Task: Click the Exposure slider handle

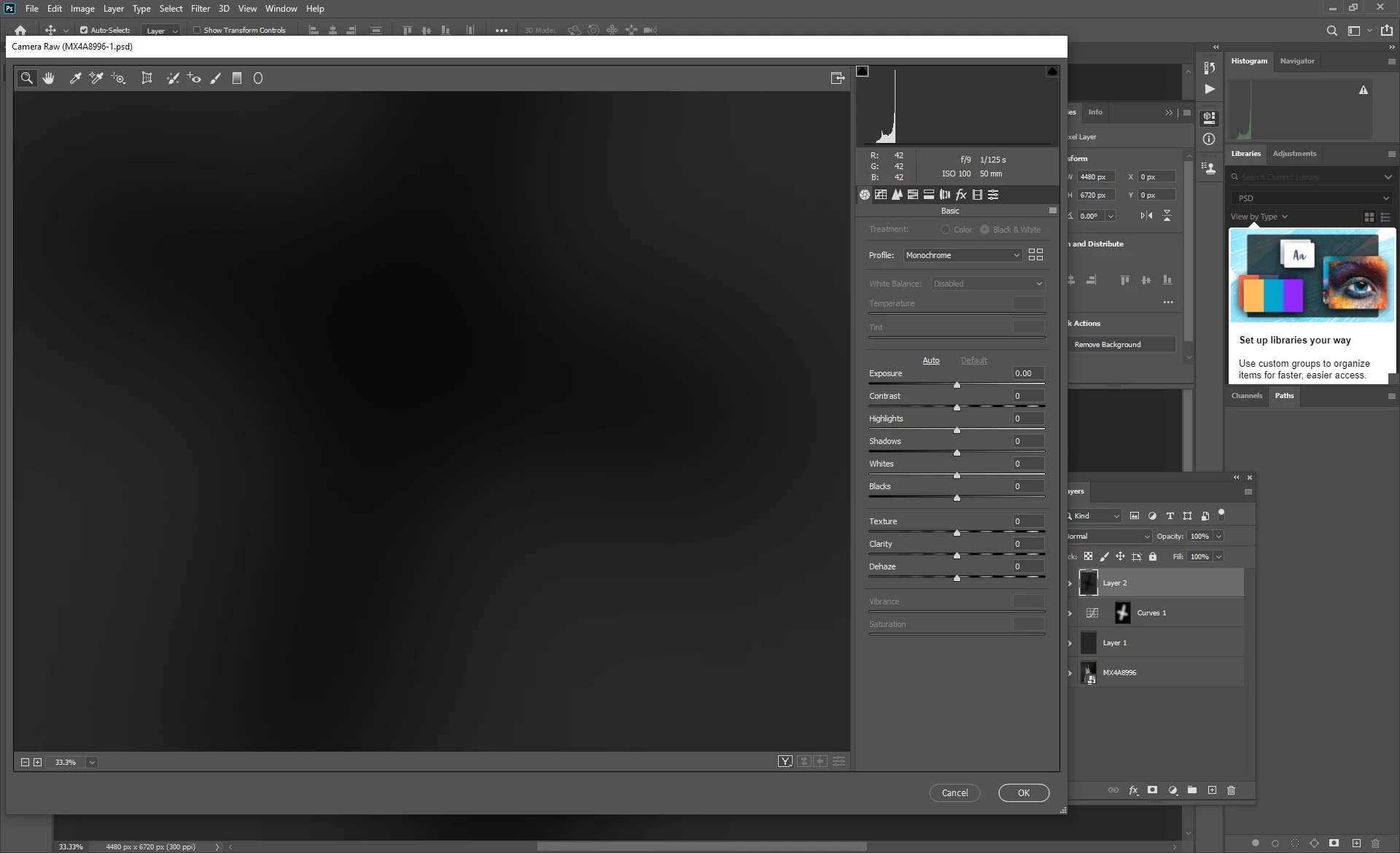Action: 957,385
